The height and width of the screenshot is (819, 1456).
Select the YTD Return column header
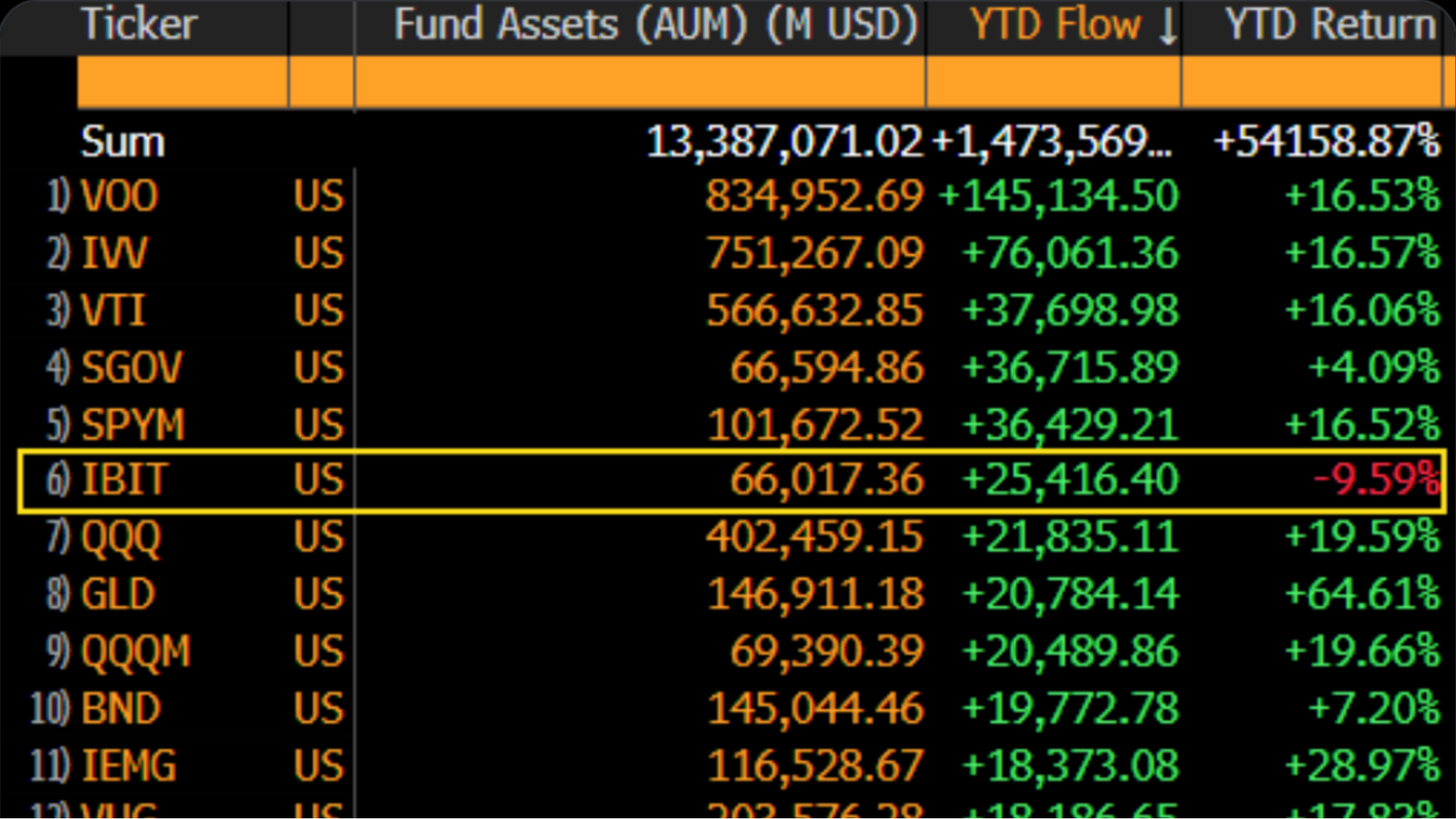pos(1330,25)
